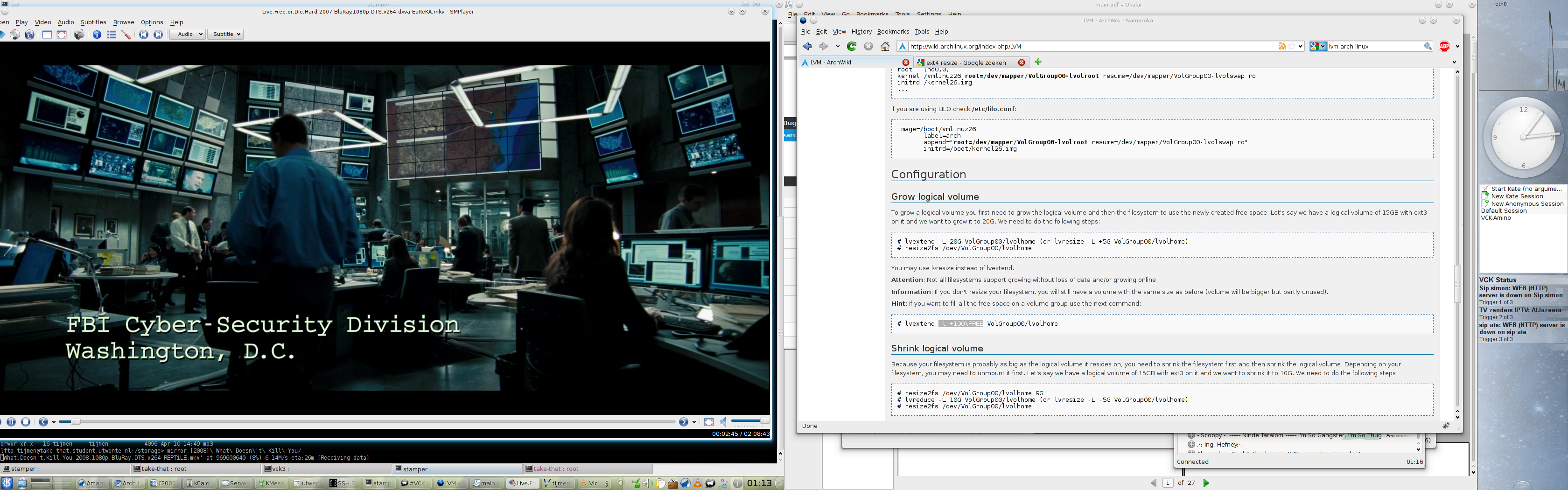1568x490 pixels.
Task: Take a screenshot with SMPlayer camera icon
Action: [79, 35]
